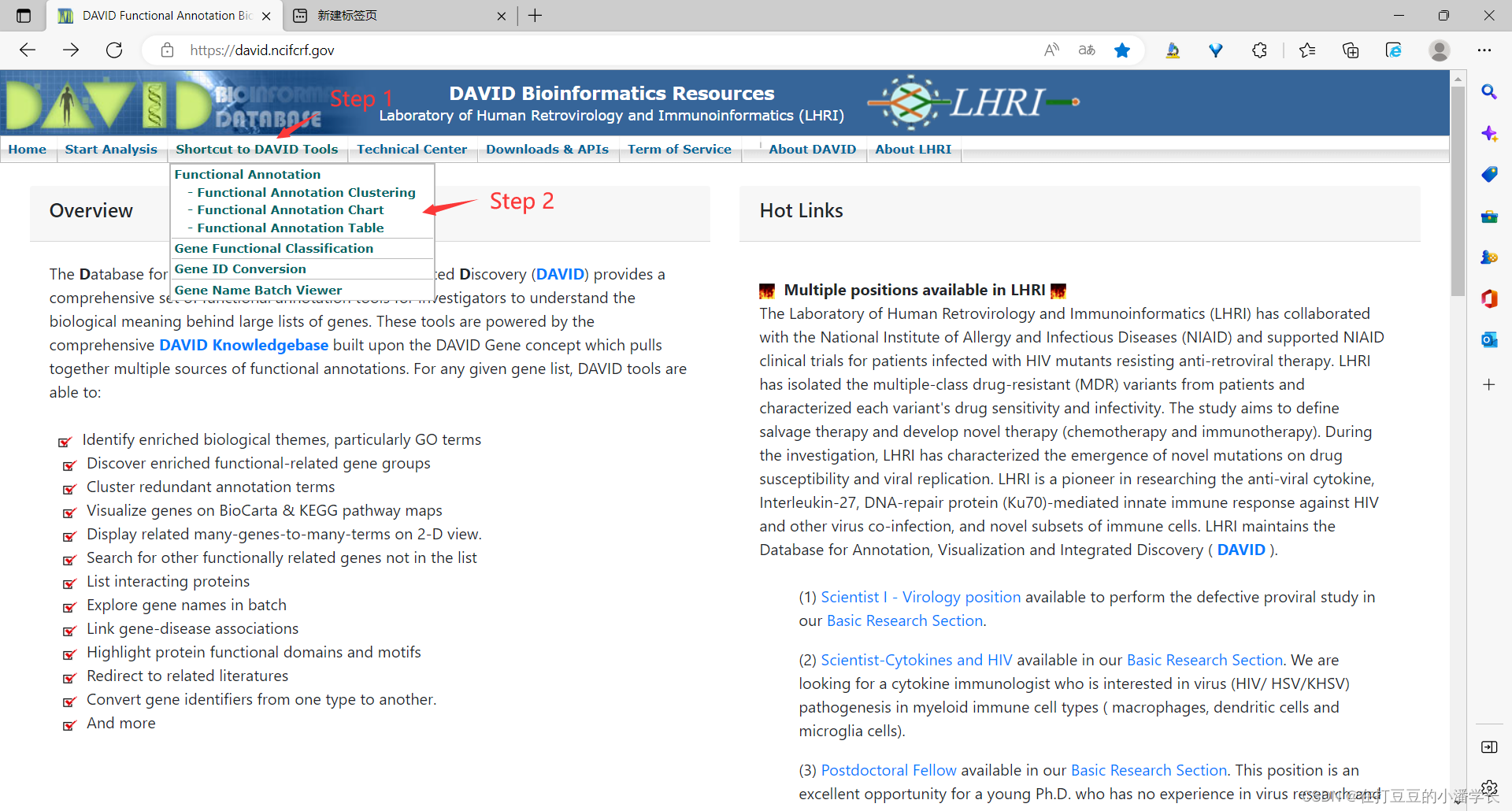Open sidebar settings gear
The image size is (1512, 811).
pos(1489,787)
